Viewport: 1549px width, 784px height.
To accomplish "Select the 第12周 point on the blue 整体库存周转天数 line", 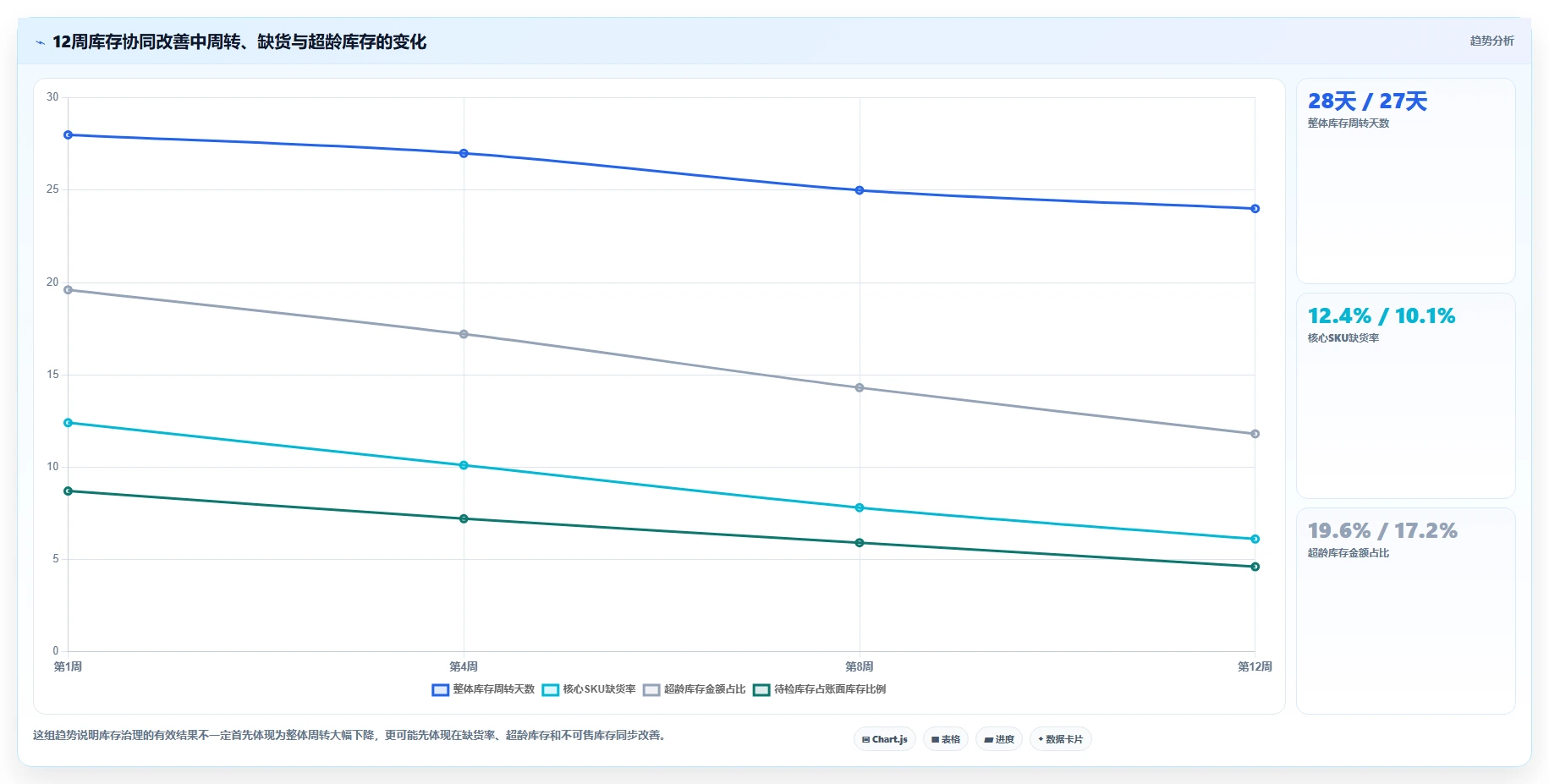I will (1255, 209).
